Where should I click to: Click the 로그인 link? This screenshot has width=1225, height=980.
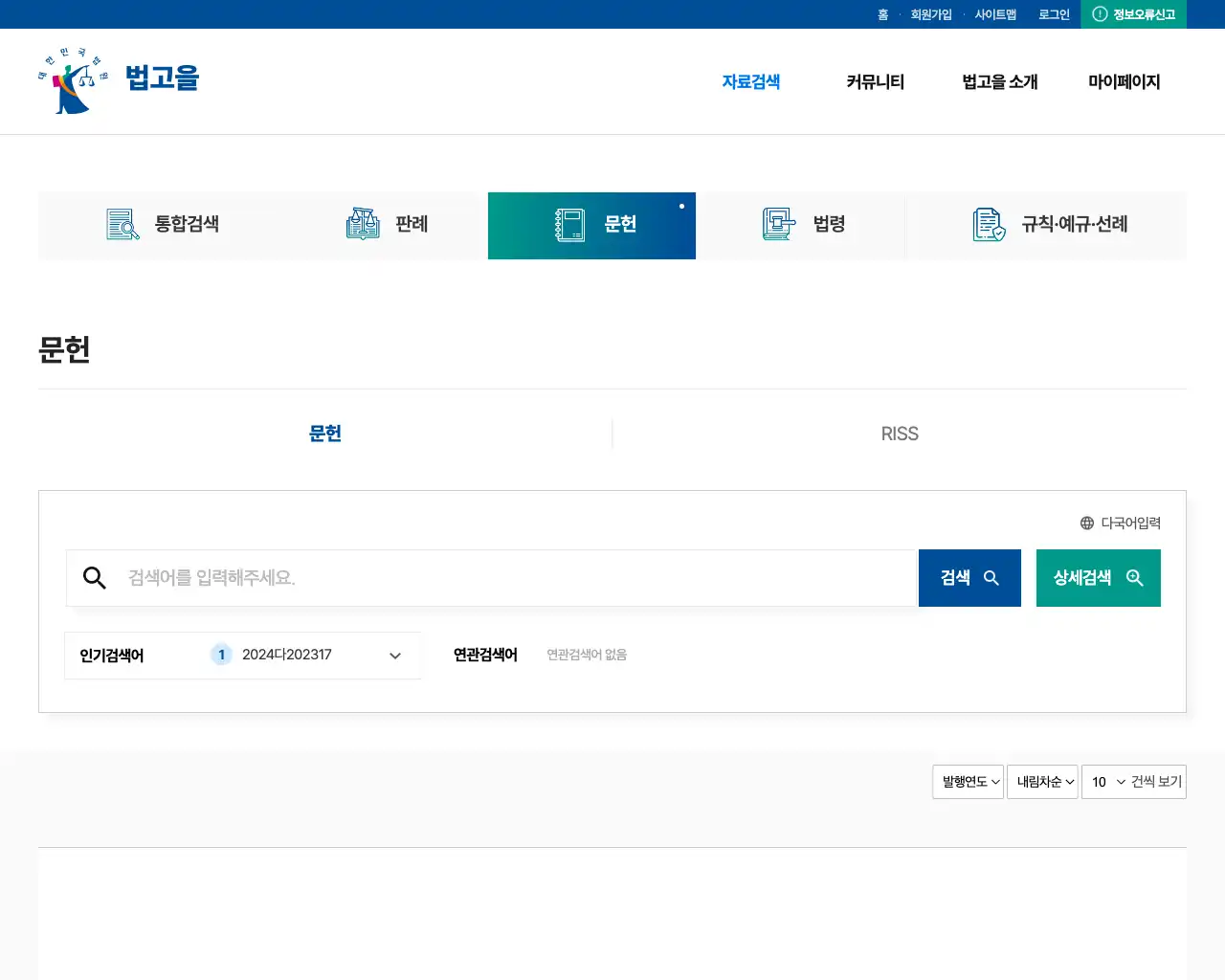pyautogui.click(x=1054, y=14)
